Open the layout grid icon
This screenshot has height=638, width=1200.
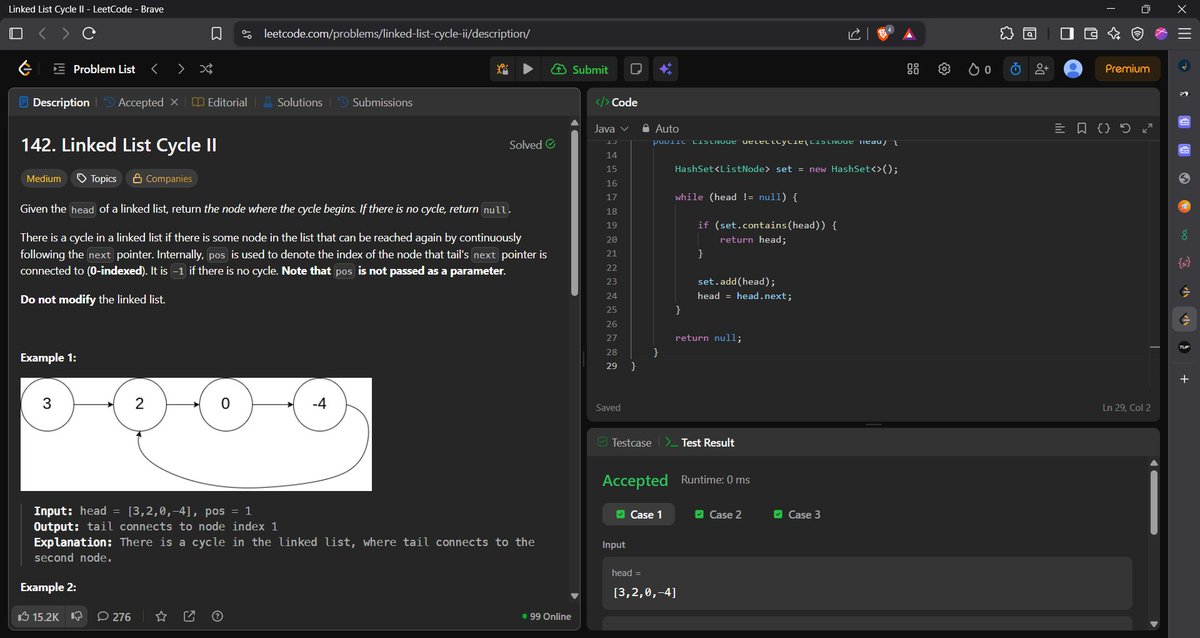click(912, 69)
